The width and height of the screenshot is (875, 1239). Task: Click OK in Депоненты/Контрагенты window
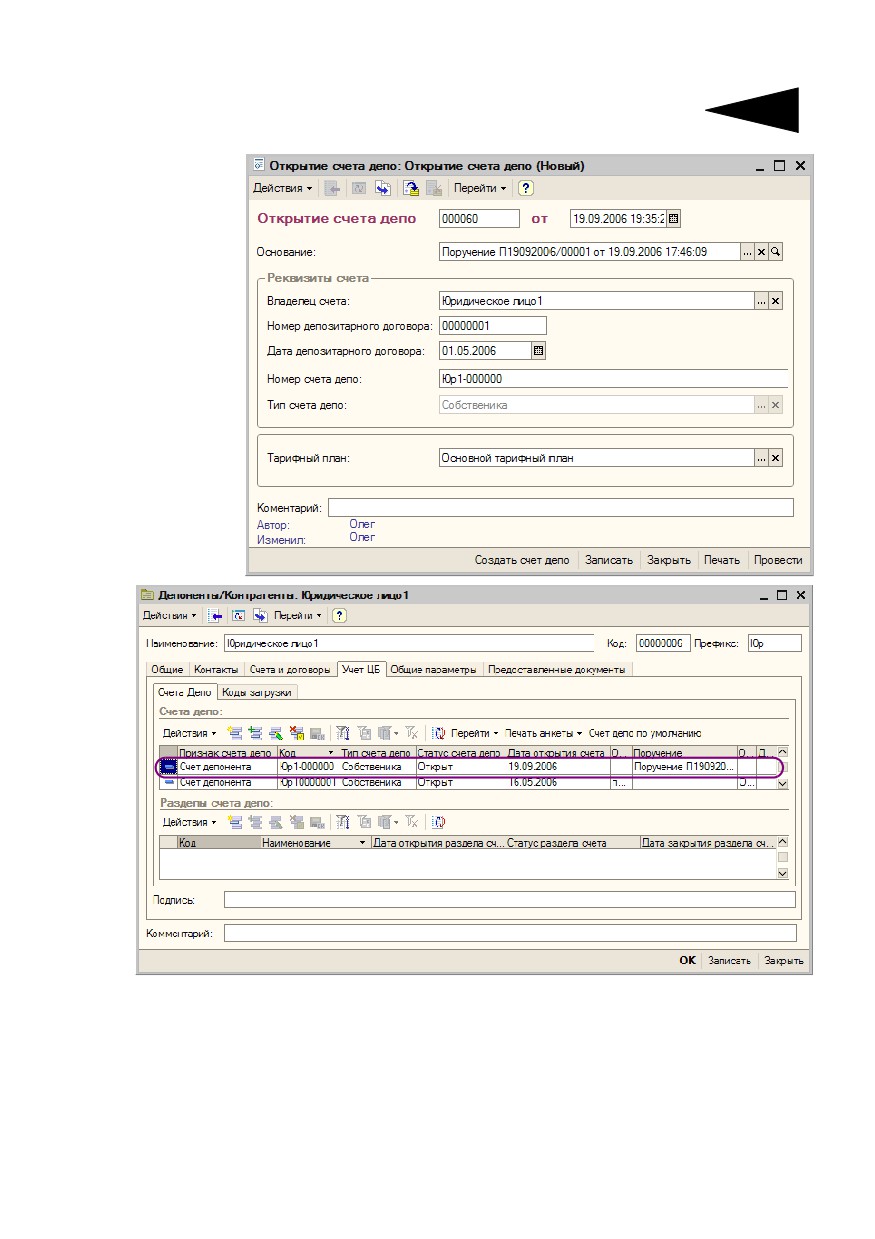688,960
